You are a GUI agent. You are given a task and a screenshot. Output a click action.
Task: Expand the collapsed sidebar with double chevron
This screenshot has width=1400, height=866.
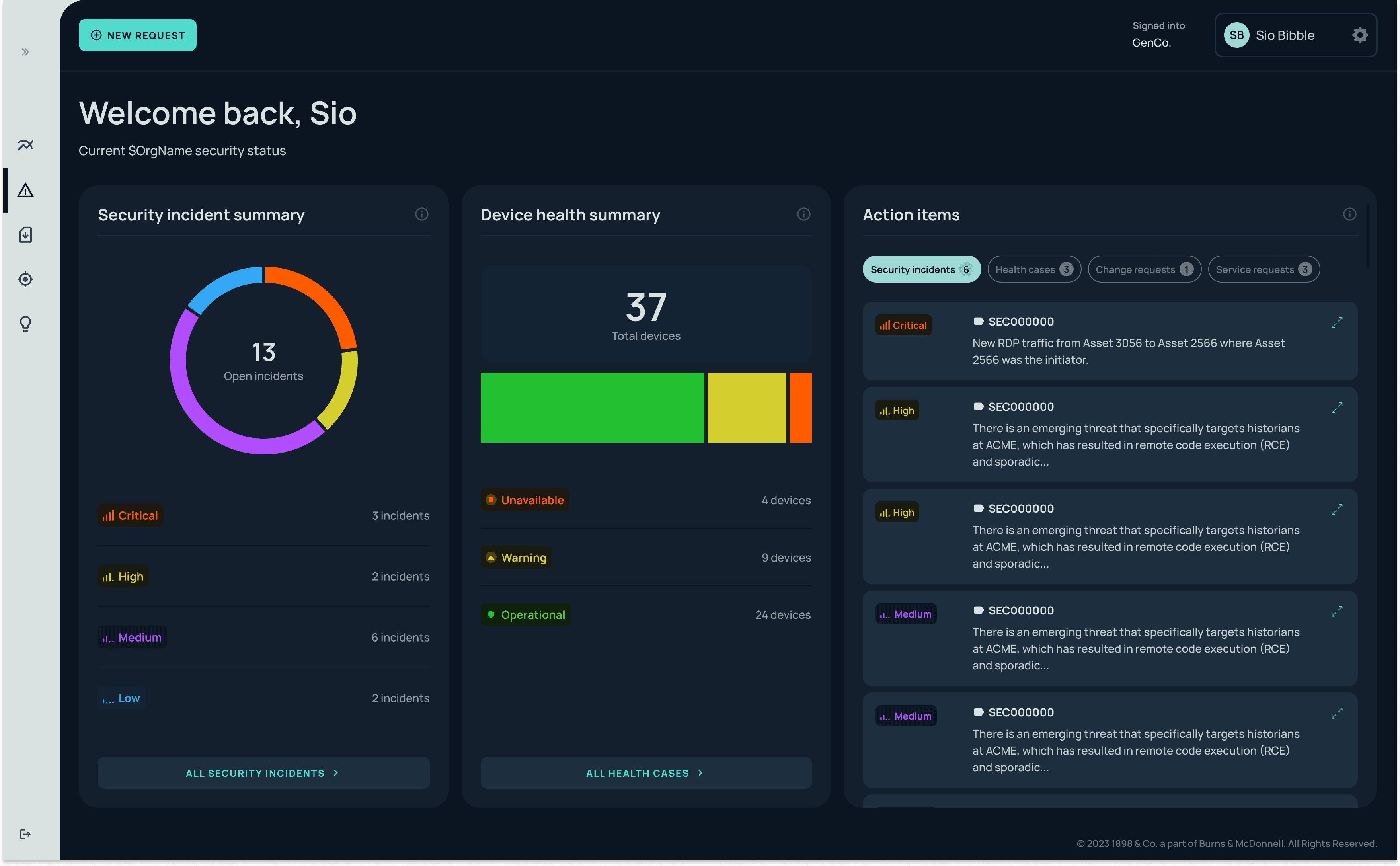pos(25,52)
